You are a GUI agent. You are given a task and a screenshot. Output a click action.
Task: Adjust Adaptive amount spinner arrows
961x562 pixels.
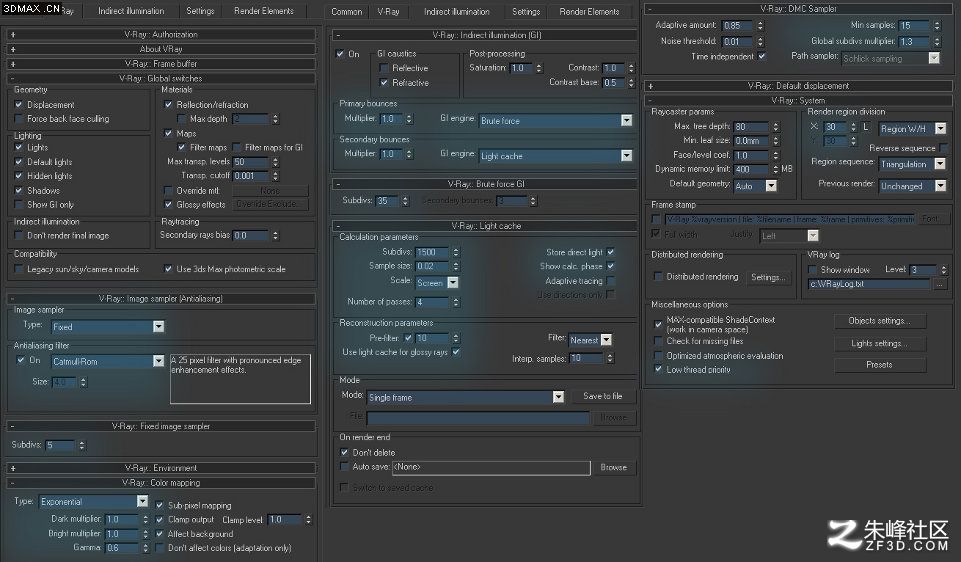(x=760, y=26)
